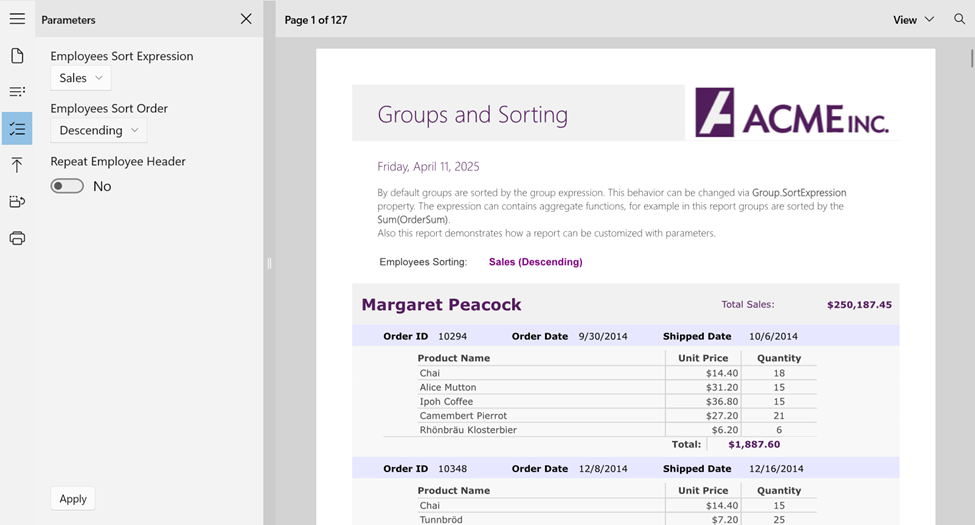Select the Parameters checklist icon
975x525 pixels.
pyautogui.click(x=17, y=129)
